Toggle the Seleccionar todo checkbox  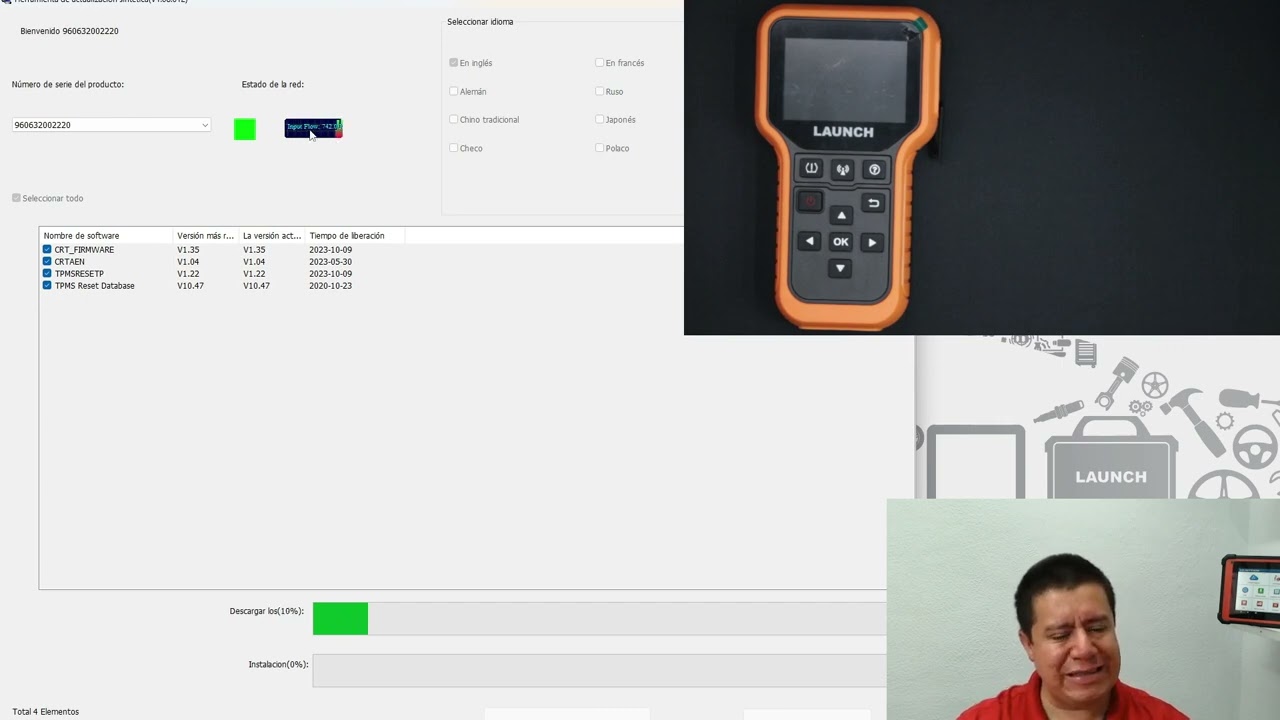click(16, 198)
